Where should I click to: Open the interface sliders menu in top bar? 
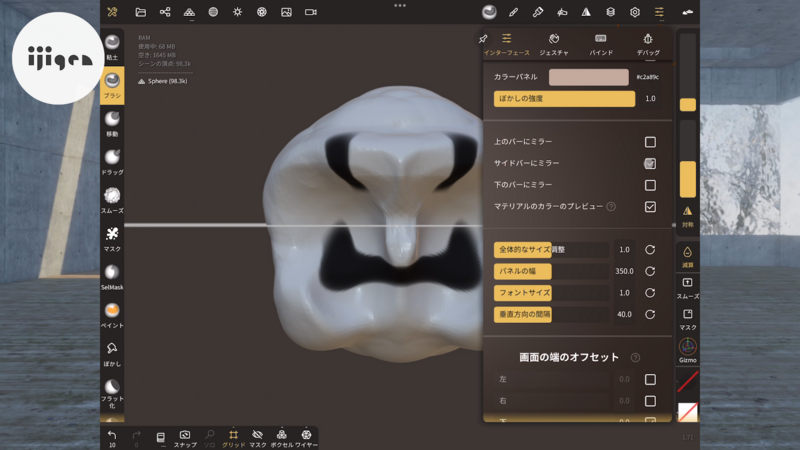(659, 12)
